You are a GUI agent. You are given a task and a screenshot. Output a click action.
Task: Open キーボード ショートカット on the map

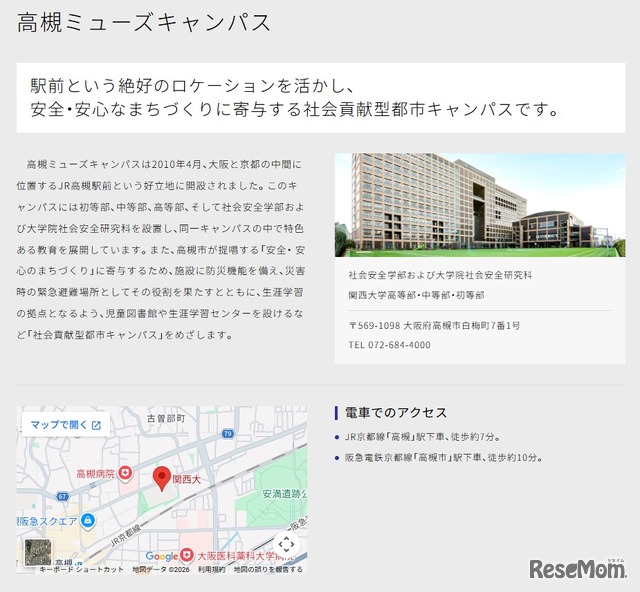[x=81, y=569]
